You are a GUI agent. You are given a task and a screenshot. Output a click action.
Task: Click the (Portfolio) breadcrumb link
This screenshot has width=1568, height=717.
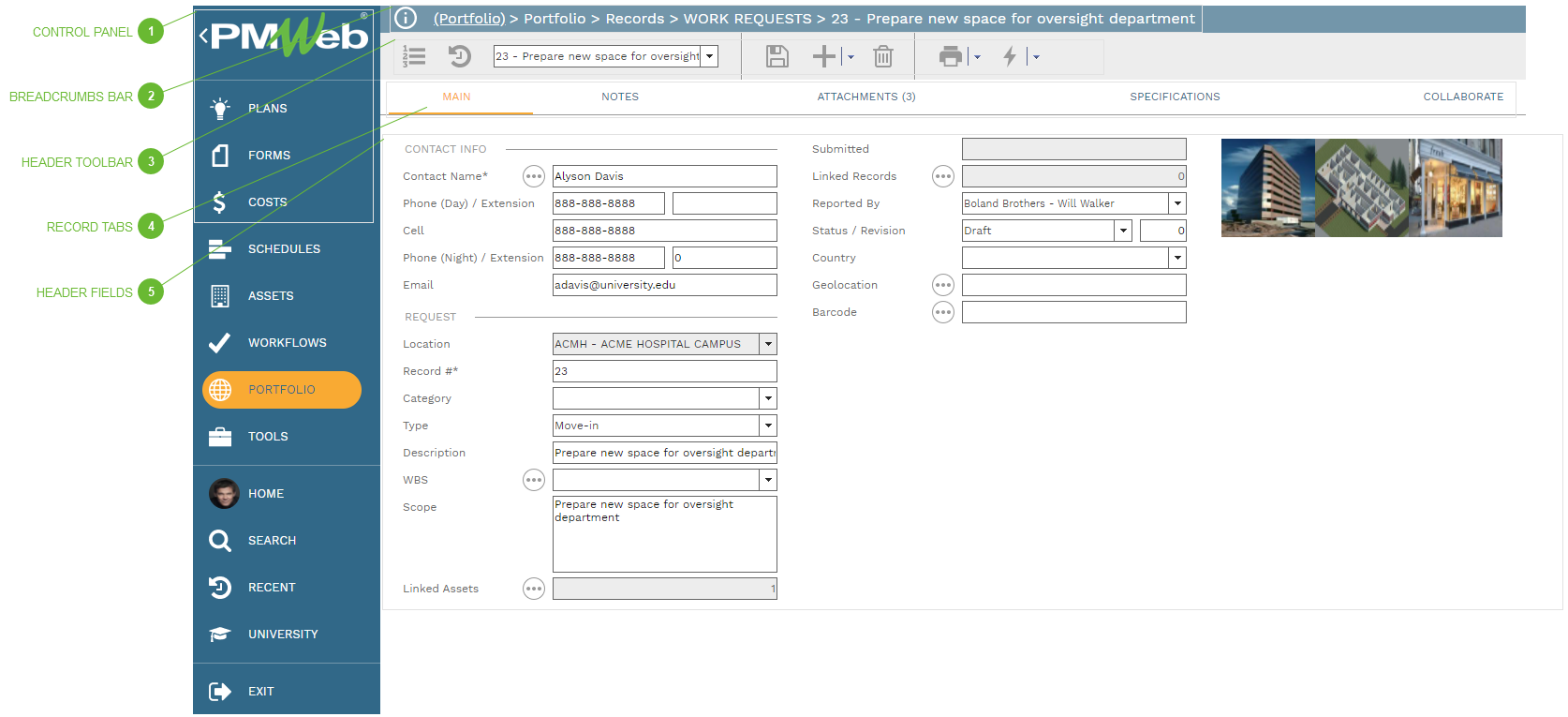point(469,19)
